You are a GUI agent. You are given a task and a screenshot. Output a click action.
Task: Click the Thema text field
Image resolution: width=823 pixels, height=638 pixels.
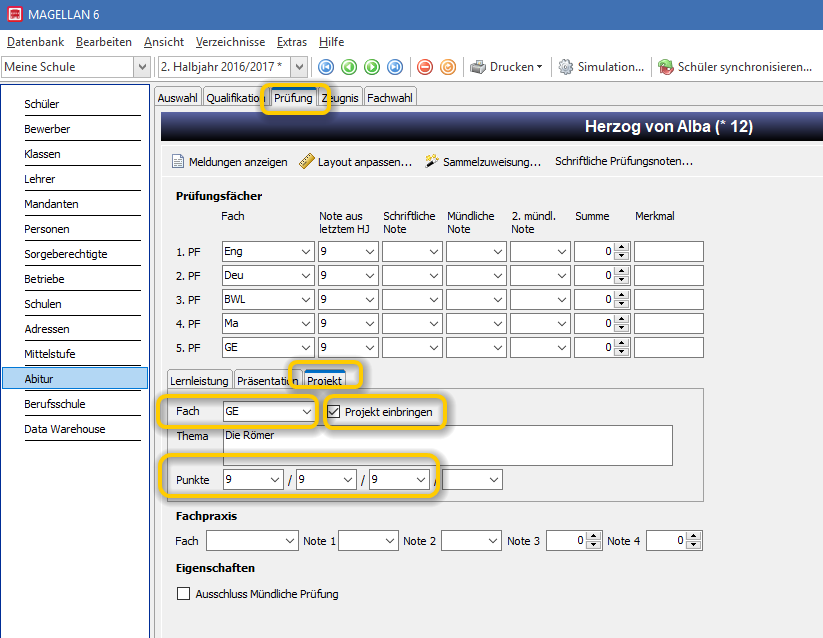point(448,445)
